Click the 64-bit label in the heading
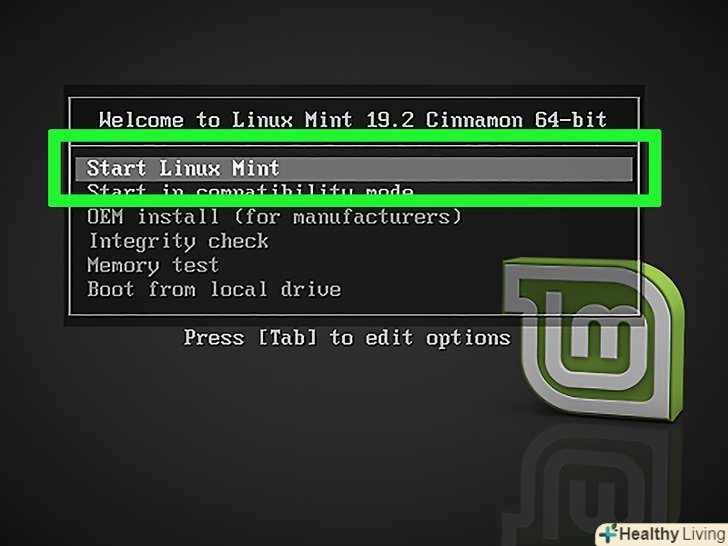 pos(571,120)
